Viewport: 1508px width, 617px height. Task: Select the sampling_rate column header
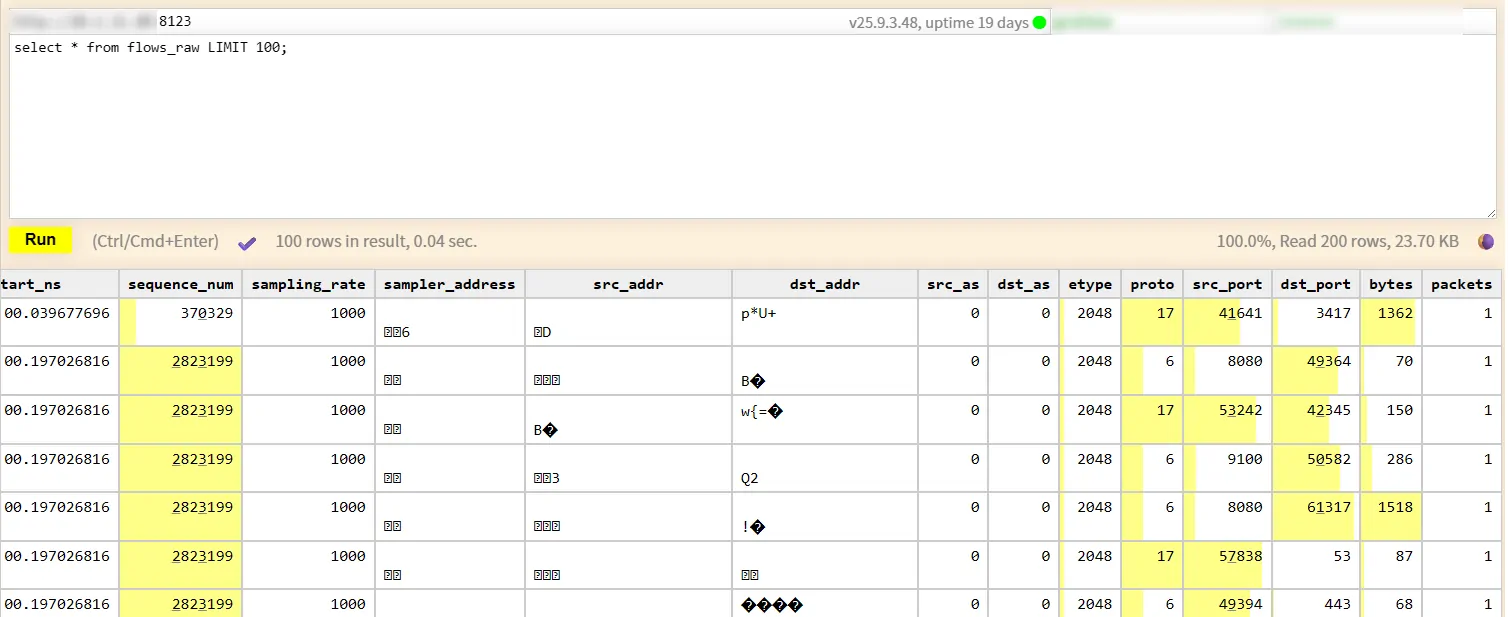coord(308,284)
